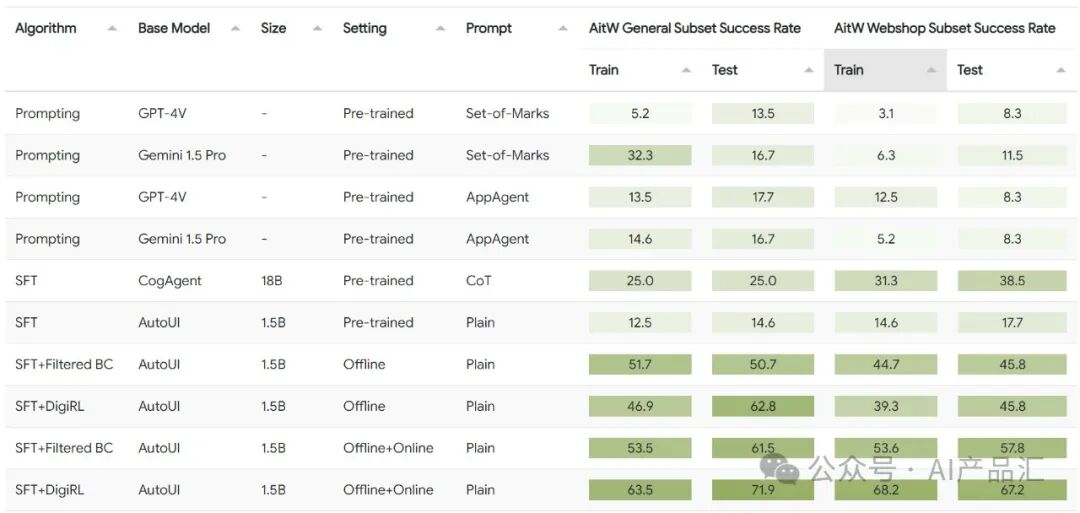Click the green 68.2 Webshop Train cell
The width and height of the screenshot is (1080, 513).
[886, 490]
